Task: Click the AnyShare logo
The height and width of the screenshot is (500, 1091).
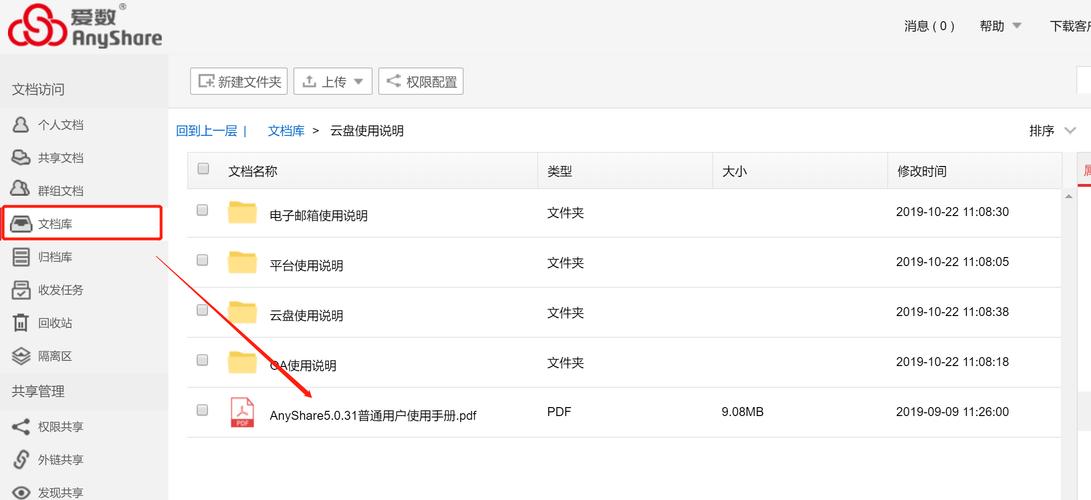Action: click(x=85, y=26)
